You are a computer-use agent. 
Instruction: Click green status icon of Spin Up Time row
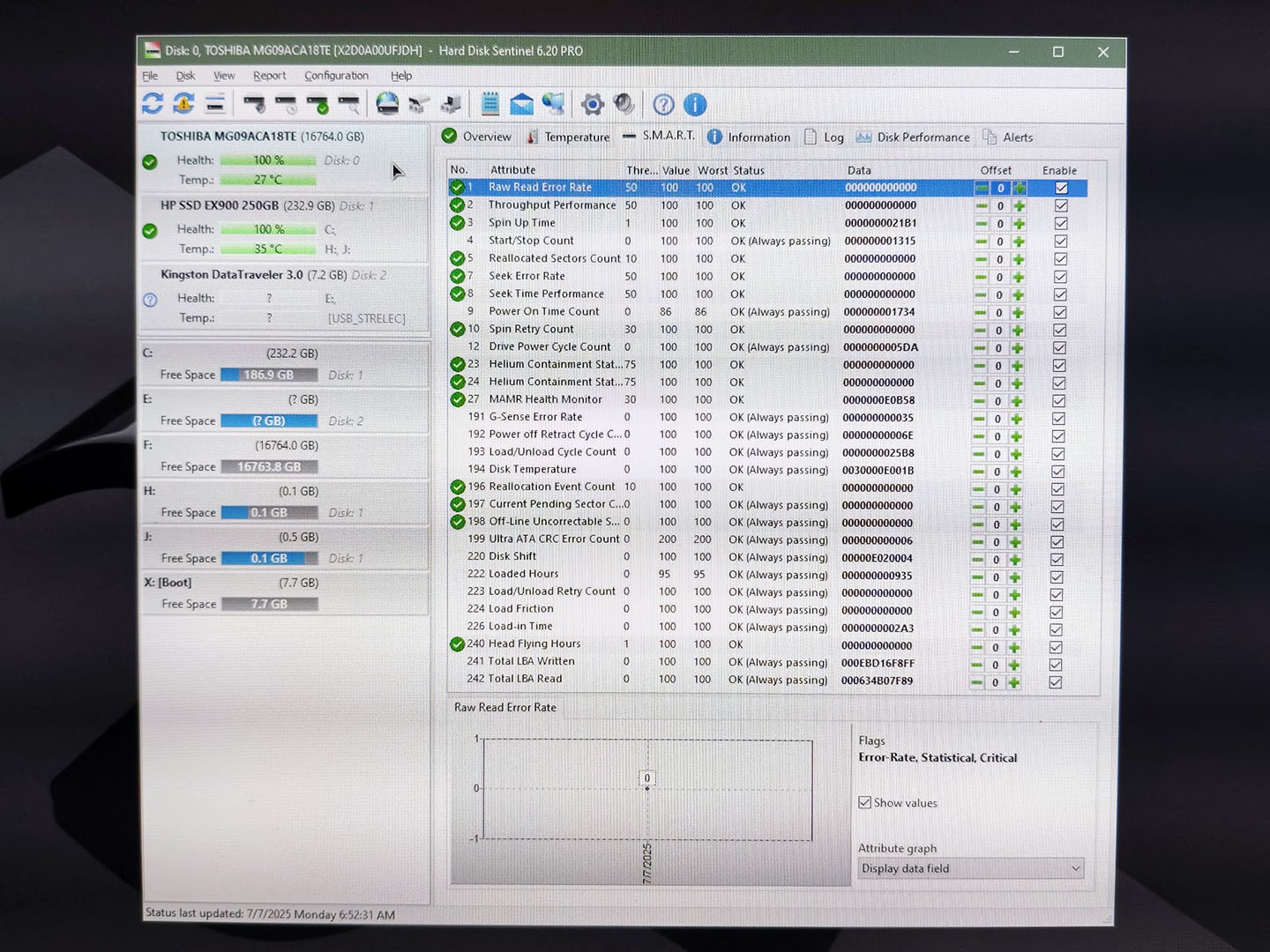point(457,223)
